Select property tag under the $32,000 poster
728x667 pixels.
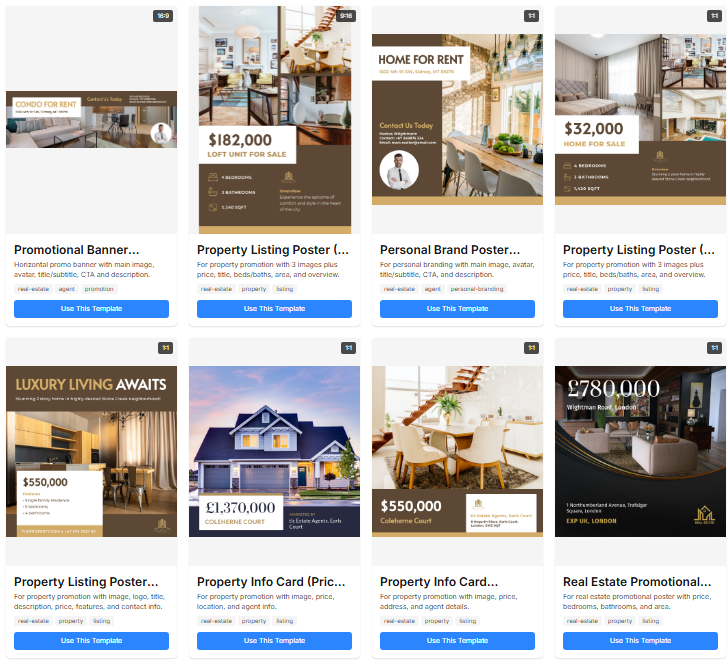(x=620, y=289)
